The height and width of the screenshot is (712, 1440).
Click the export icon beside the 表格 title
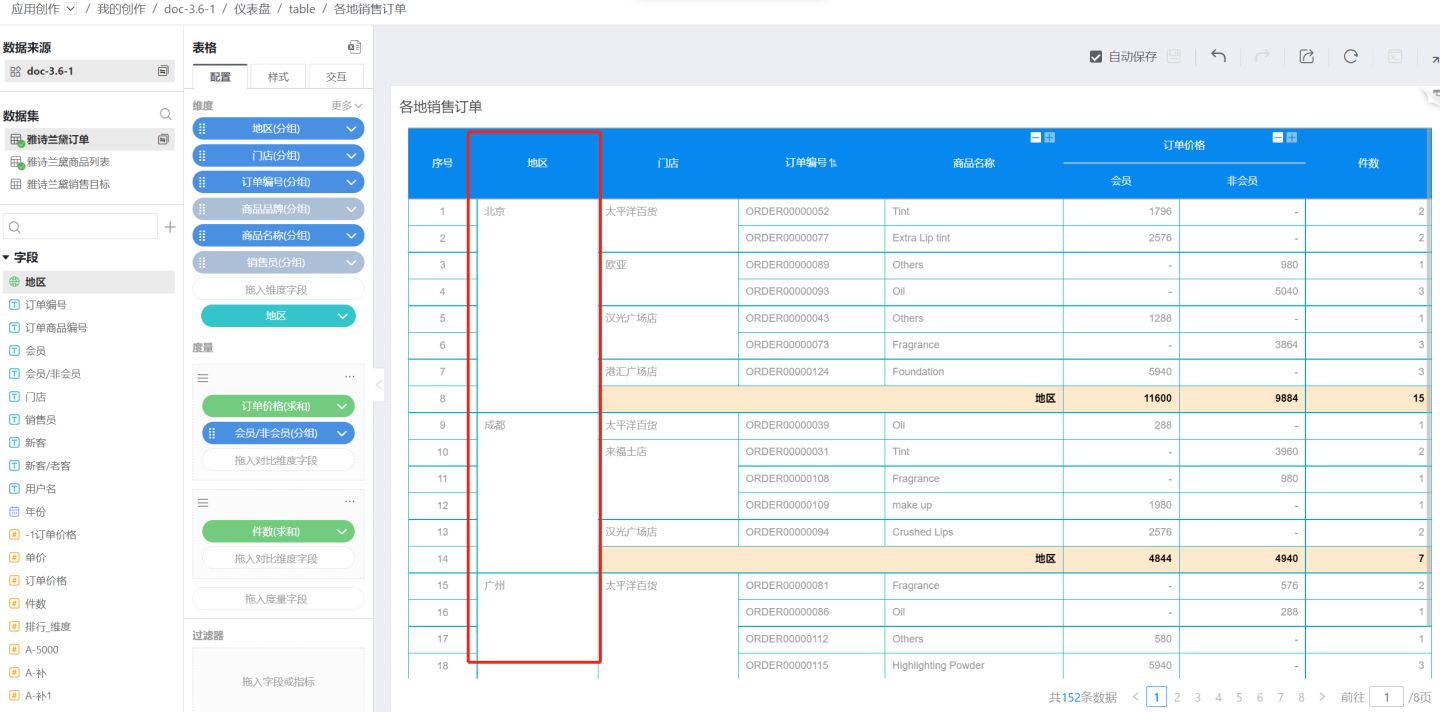[354, 47]
